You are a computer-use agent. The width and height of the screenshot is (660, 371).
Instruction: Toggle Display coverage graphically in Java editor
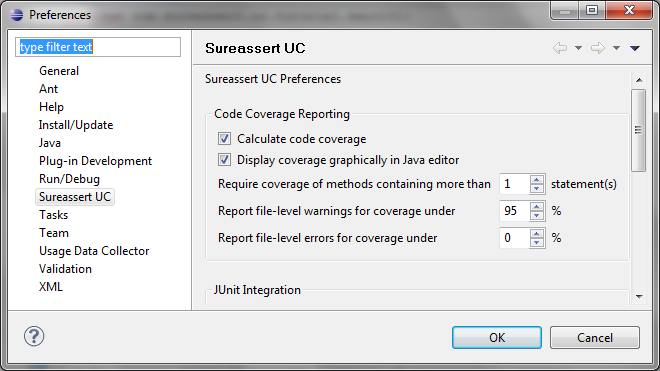click(224, 160)
